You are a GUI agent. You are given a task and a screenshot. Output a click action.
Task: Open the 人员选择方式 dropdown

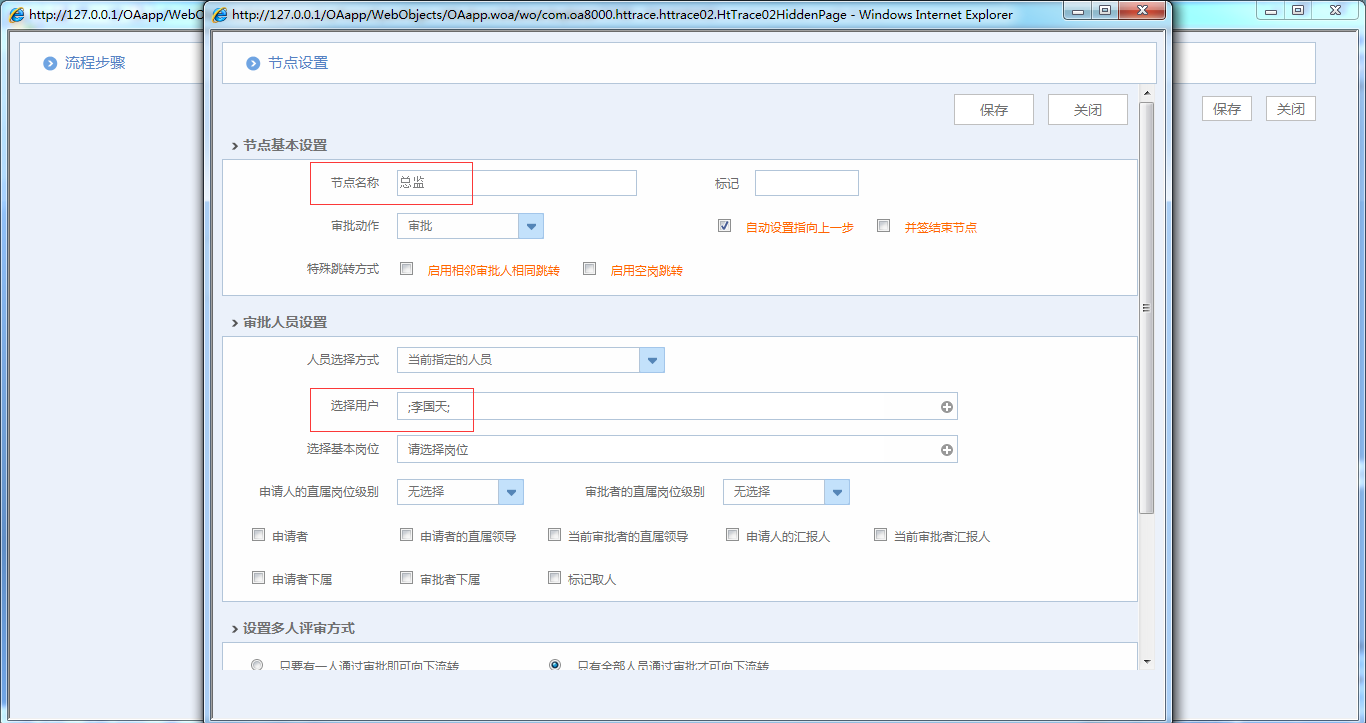click(651, 359)
